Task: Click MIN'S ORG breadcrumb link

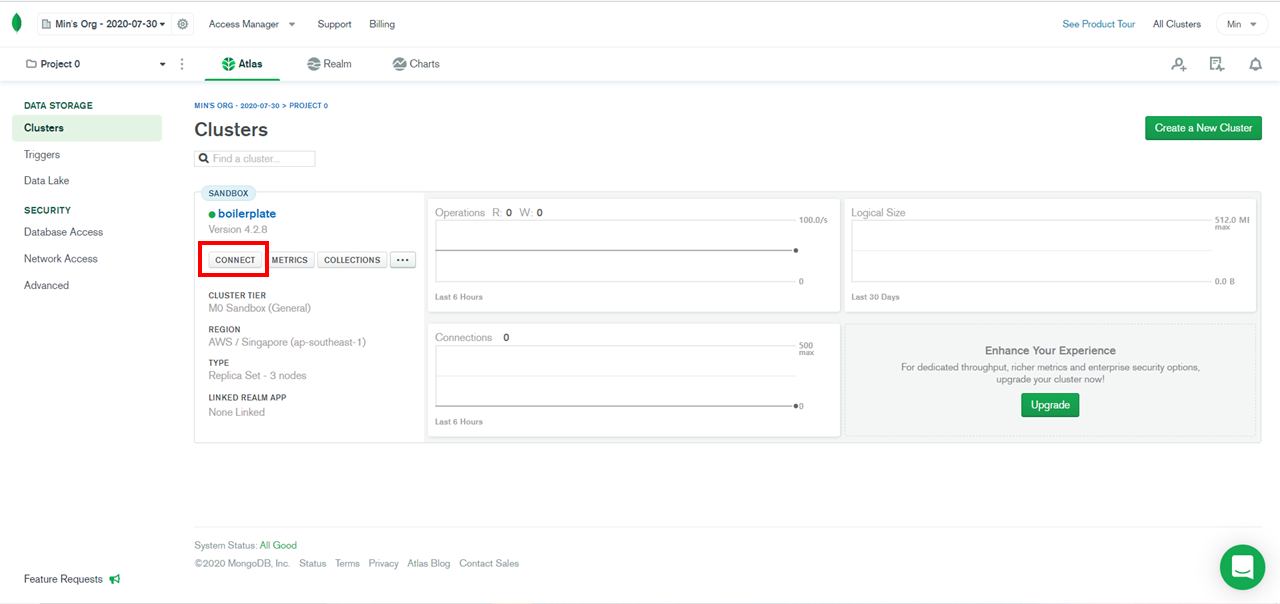Action: pos(237,105)
